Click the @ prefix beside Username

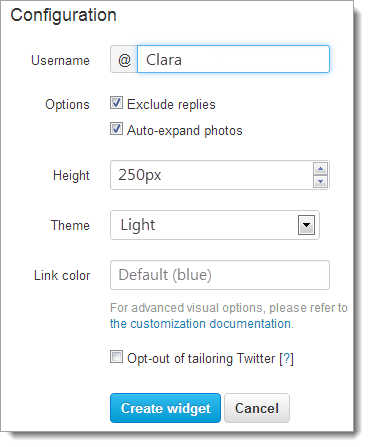click(124, 59)
